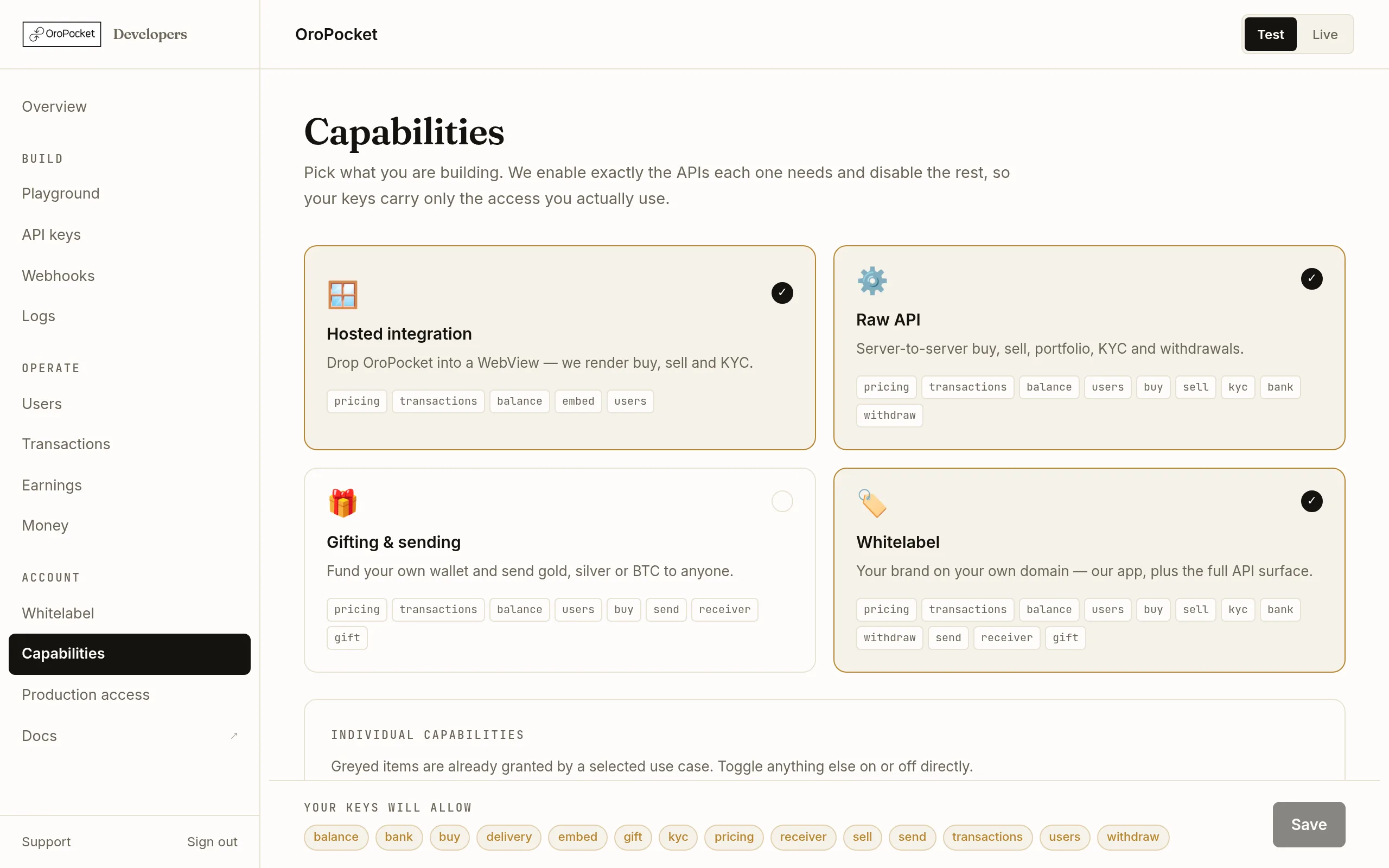Click the delivery chip in the keys summary
Screen dimensions: 1389x868
[x=509, y=837]
